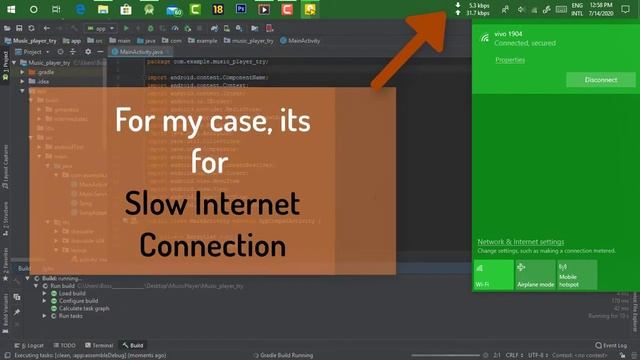Expand the .gradle folder
The width and height of the screenshot is (640, 360).
pos(22,72)
